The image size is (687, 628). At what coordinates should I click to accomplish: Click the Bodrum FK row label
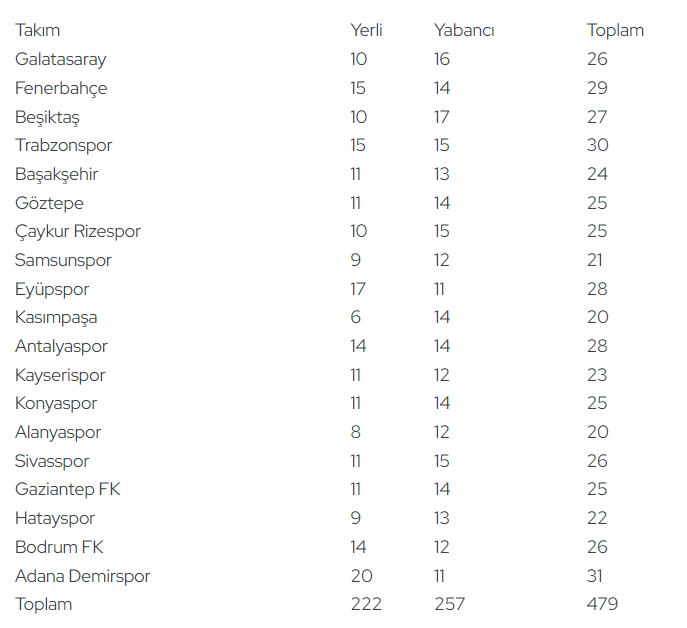[x=59, y=546]
